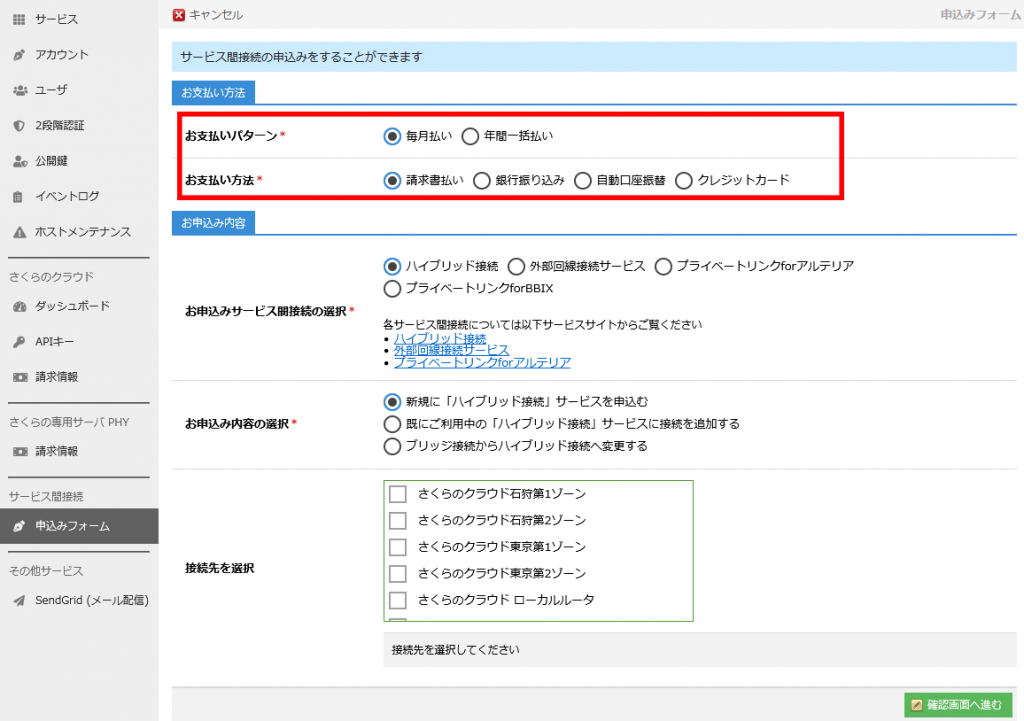The height and width of the screenshot is (721, 1024).
Task: Open the プライベートリンクforアルテリア link
Action: (482, 362)
